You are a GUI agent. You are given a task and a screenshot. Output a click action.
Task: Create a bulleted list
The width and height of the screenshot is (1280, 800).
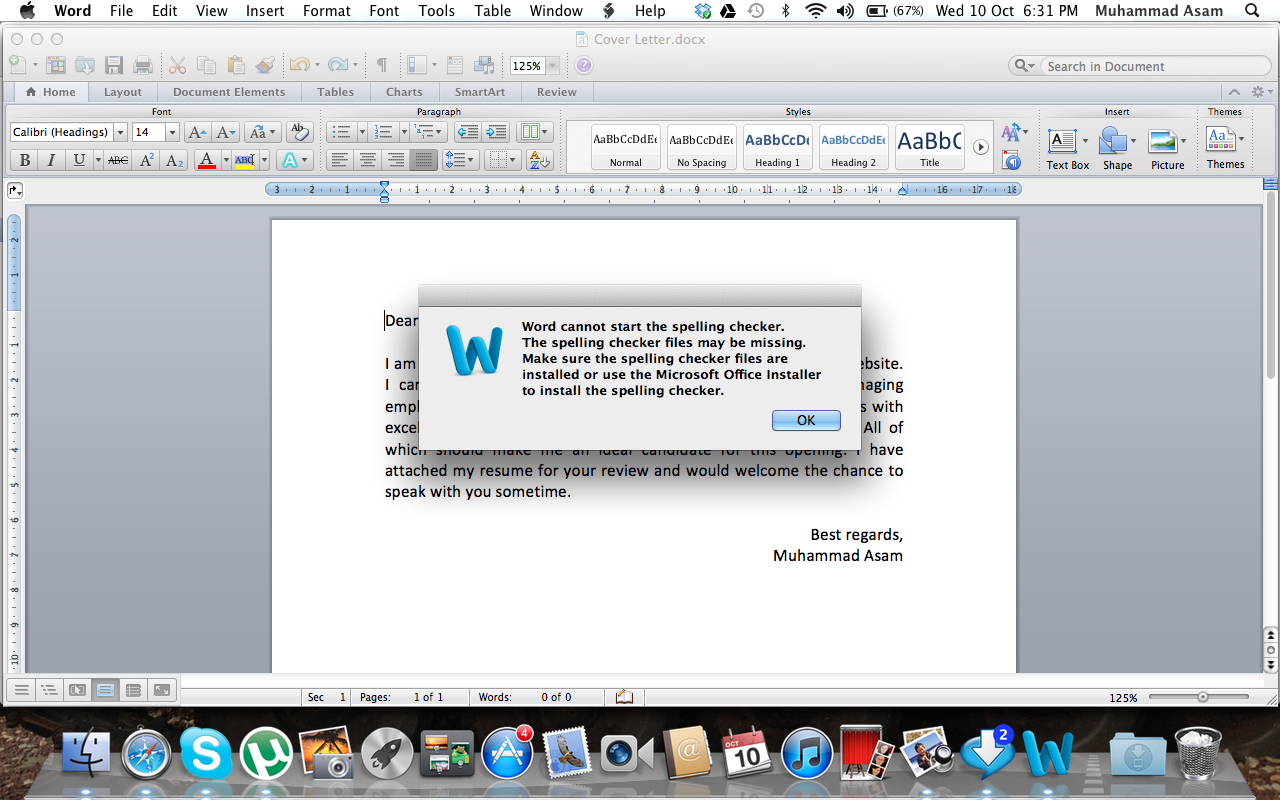pyautogui.click(x=341, y=132)
